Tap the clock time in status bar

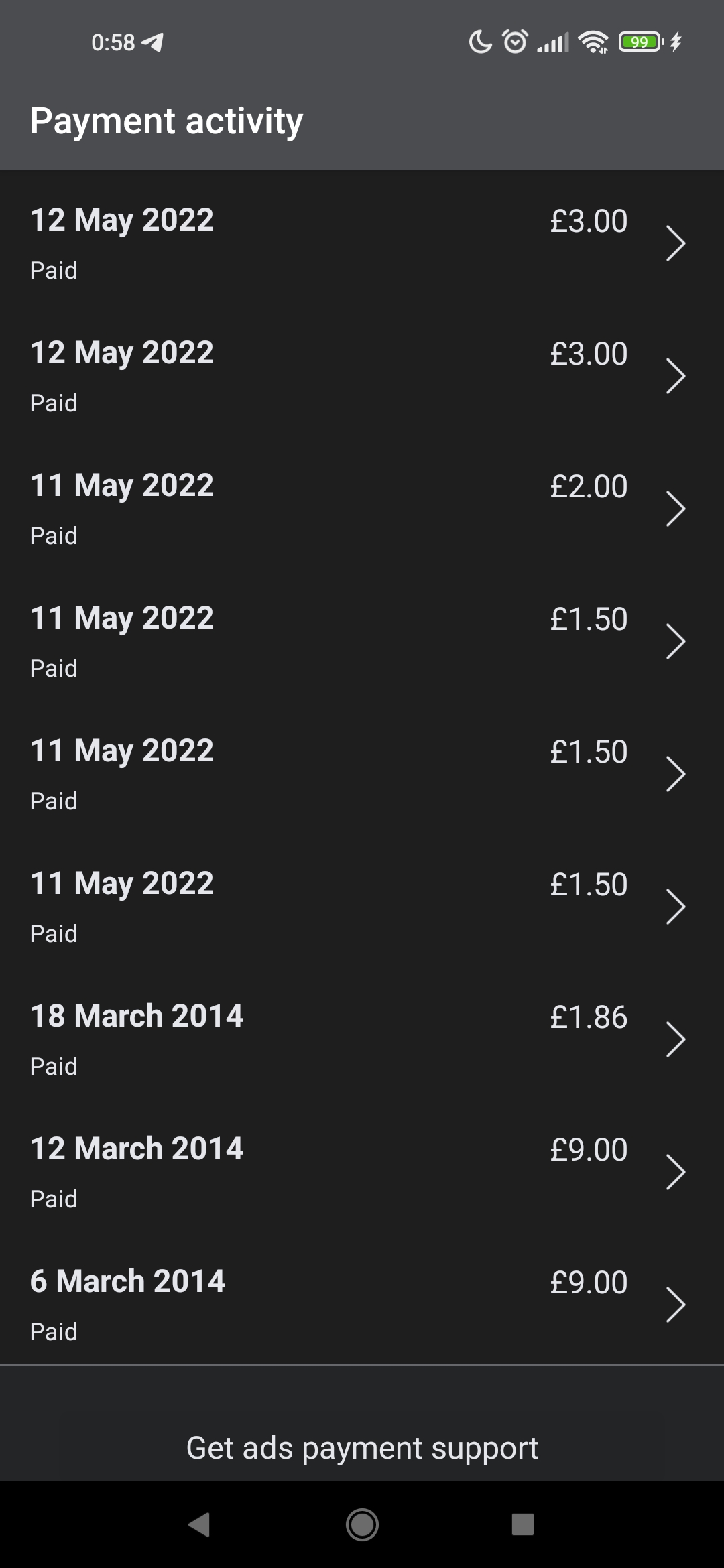coord(113,43)
